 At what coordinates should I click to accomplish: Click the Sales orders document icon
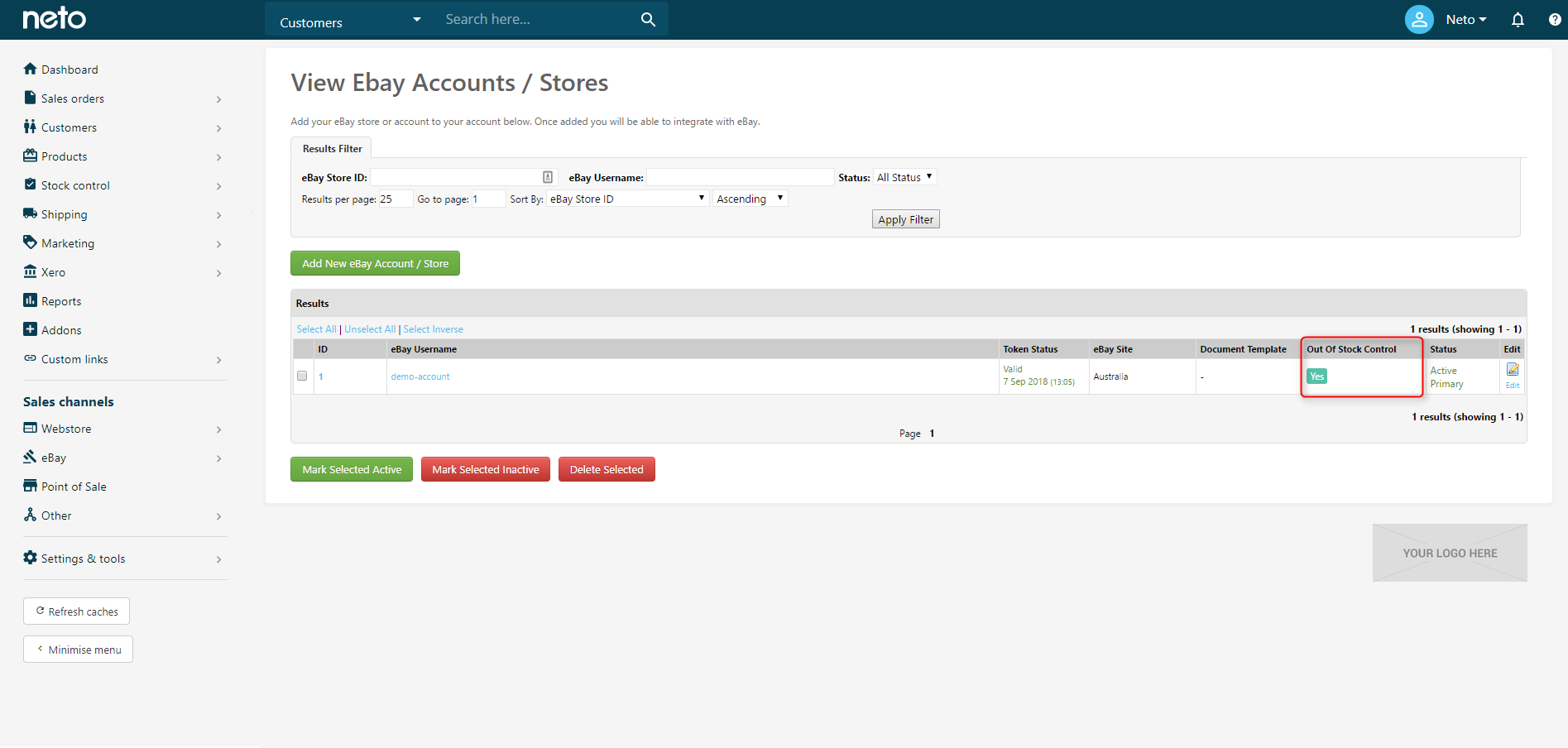[31, 98]
